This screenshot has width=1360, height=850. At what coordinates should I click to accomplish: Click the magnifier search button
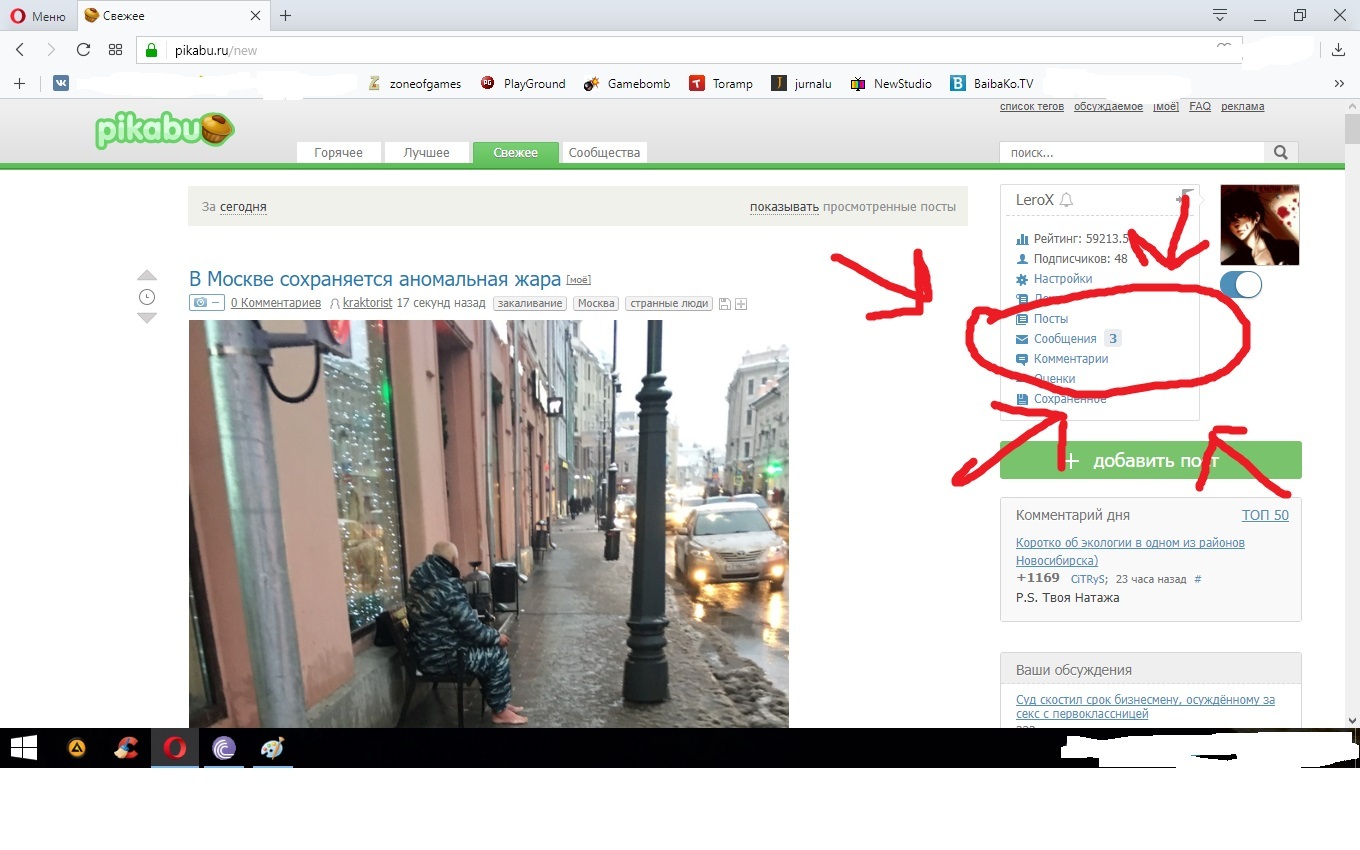(1281, 153)
